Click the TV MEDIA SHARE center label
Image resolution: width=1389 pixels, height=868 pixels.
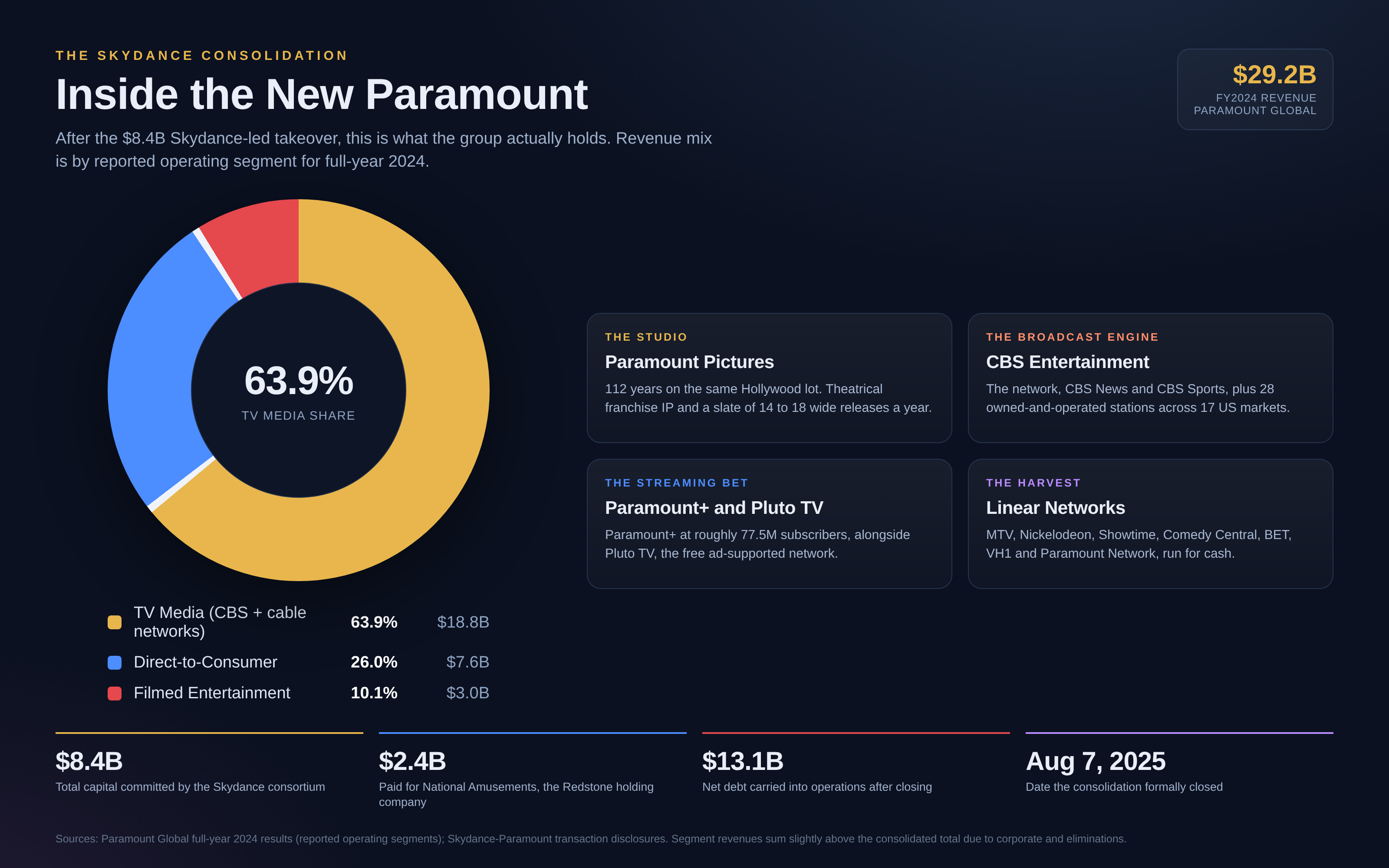299,416
